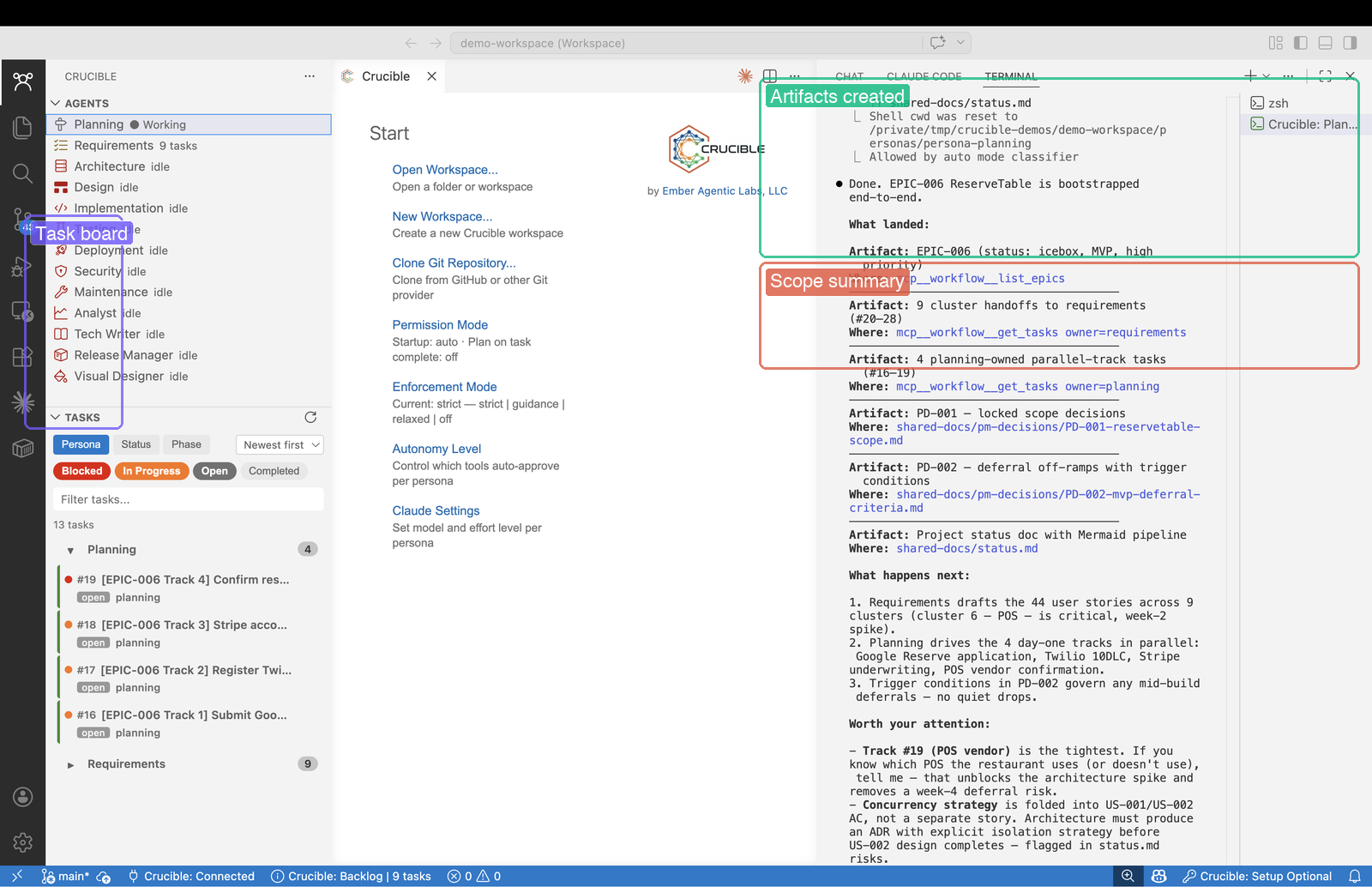Click the notifications bell in status bar
Image resolution: width=1372 pixels, height=887 pixels.
tap(1355, 876)
